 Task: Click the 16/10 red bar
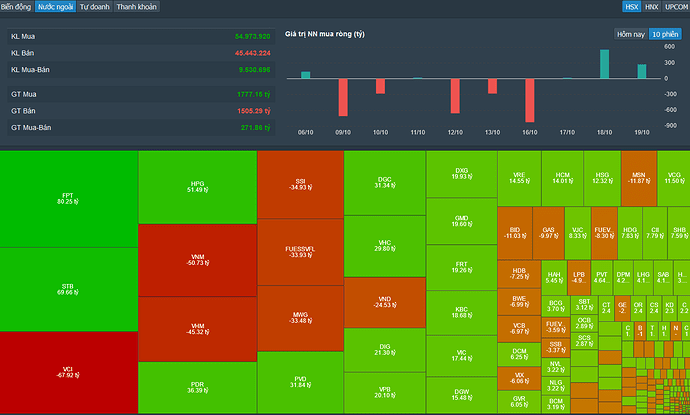click(x=530, y=100)
